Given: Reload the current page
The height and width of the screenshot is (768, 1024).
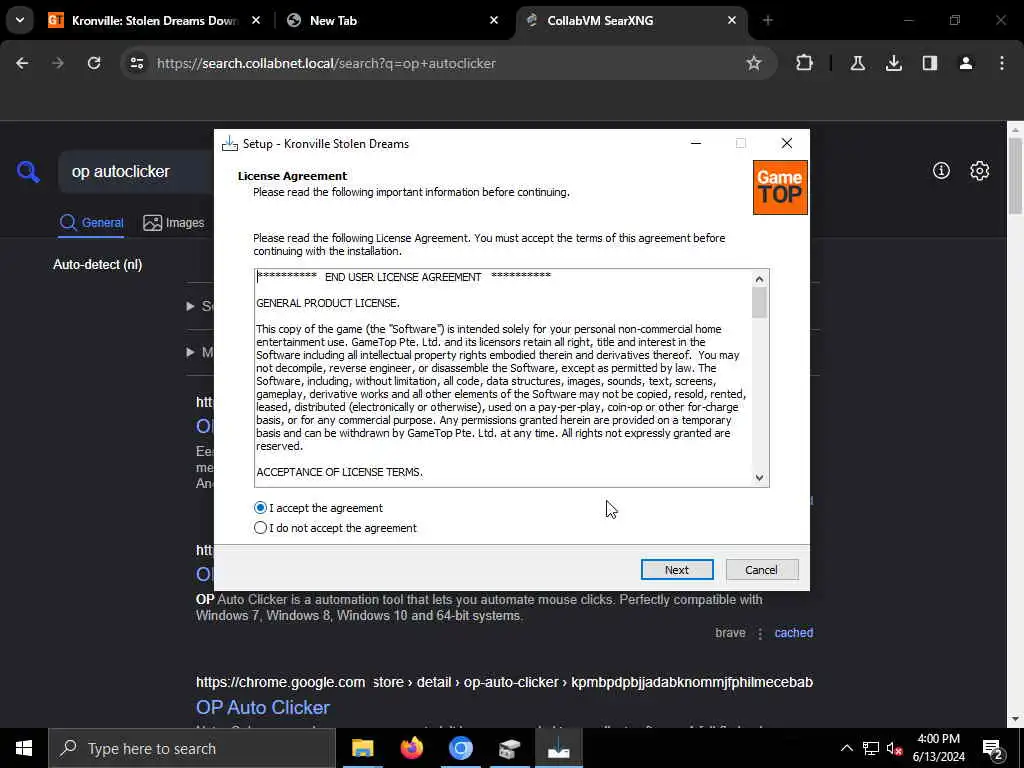Looking at the screenshot, I should pyautogui.click(x=94, y=63).
